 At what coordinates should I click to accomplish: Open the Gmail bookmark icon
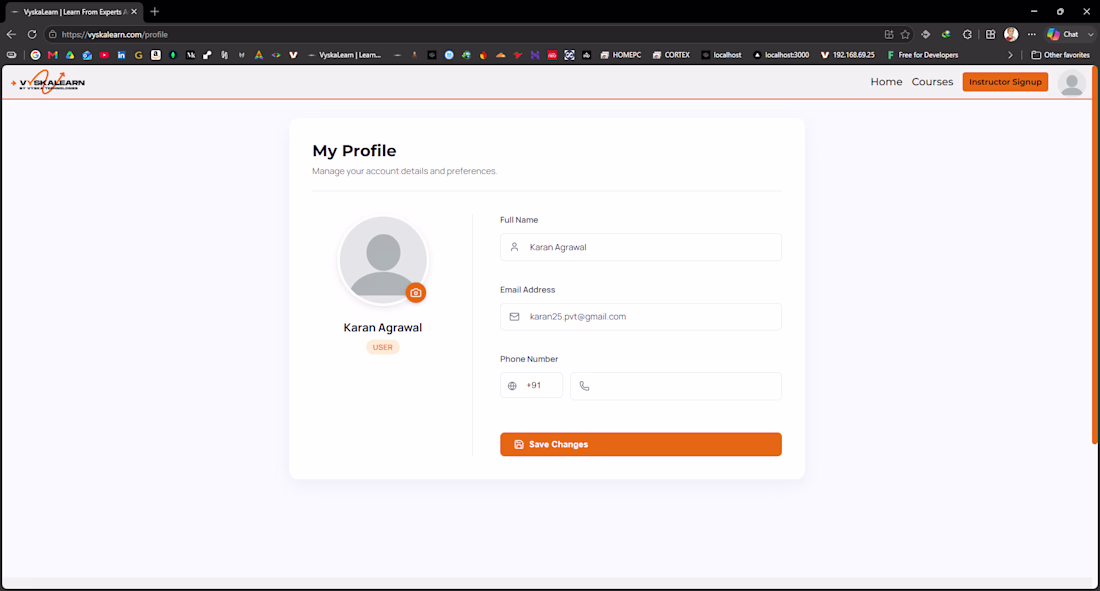pyautogui.click(x=53, y=55)
